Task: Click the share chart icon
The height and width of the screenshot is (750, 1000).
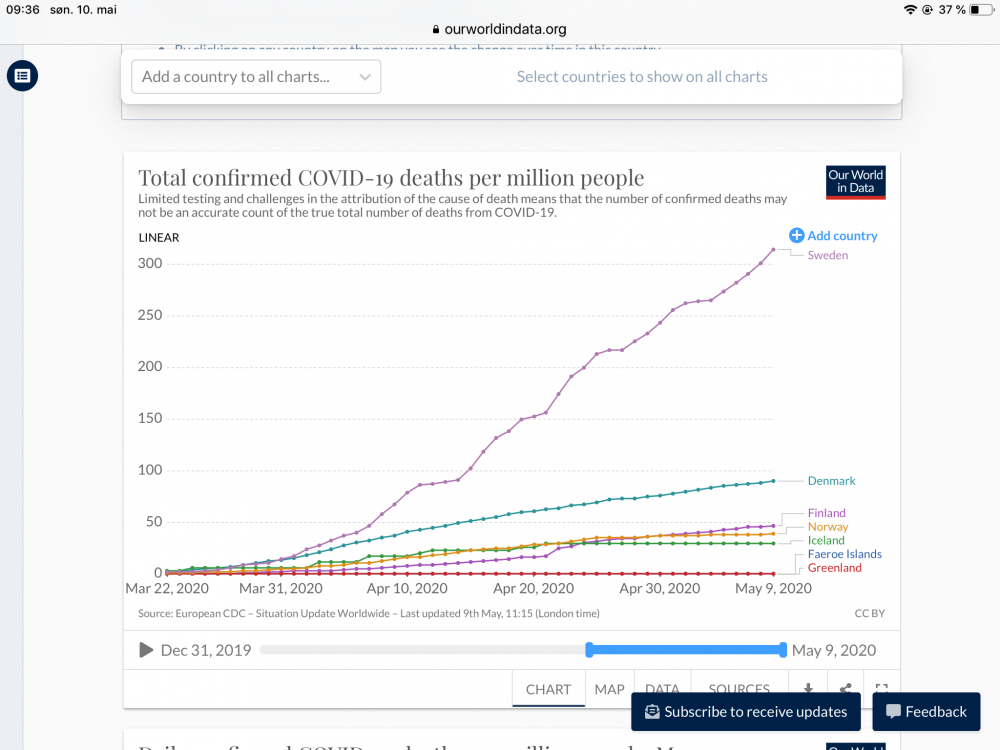Action: pyautogui.click(x=845, y=689)
